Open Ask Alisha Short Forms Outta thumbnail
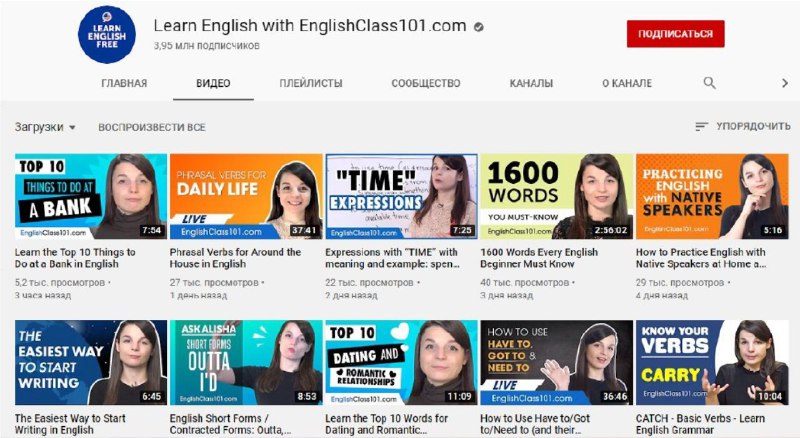Screen dimensions: 800x438 click(246, 362)
